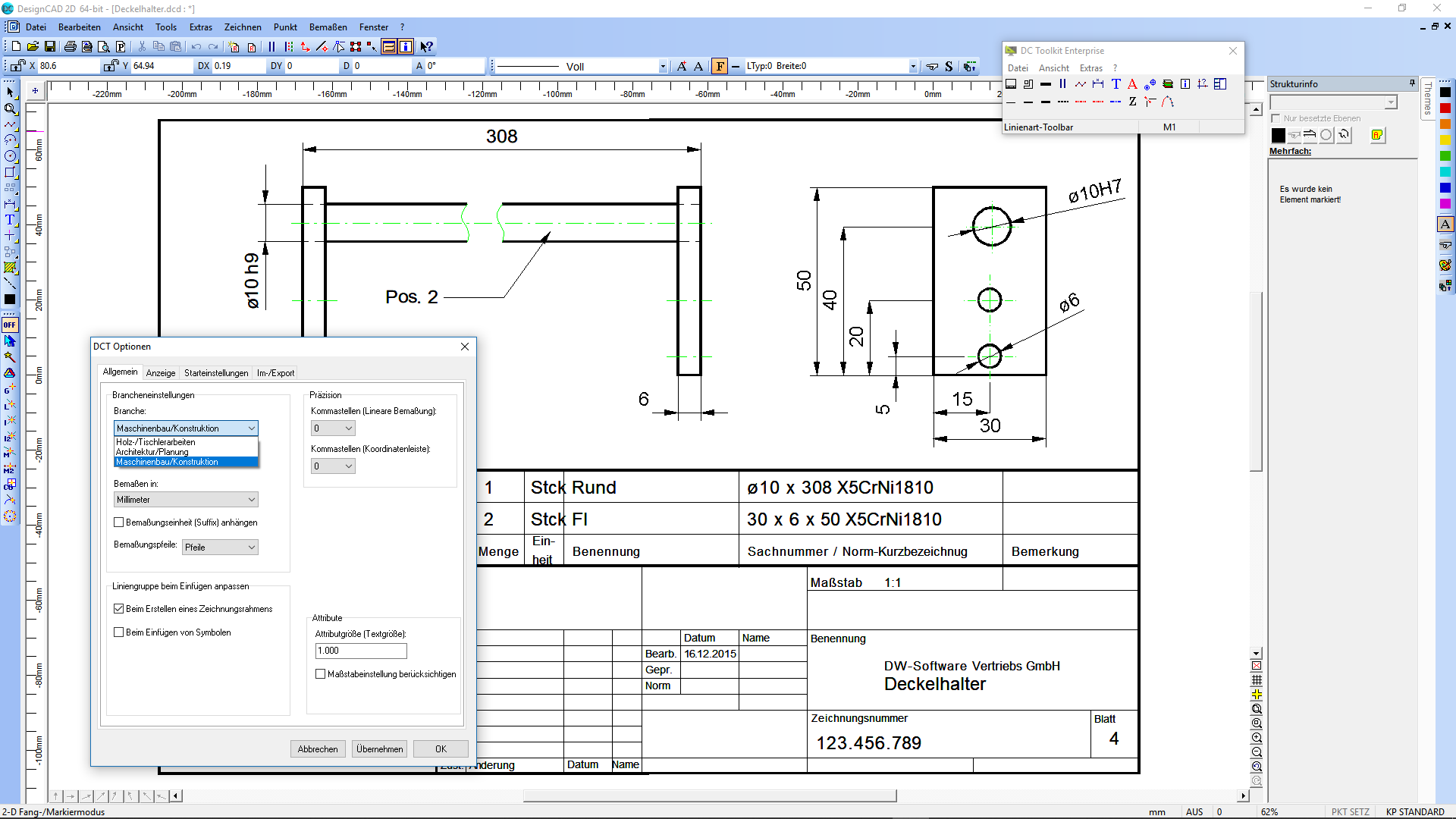Open the Bemaßungspfeile 'Pfeile' dropdown
The height and width of the screenshot is (819, 1456).
tap(220, 548)
